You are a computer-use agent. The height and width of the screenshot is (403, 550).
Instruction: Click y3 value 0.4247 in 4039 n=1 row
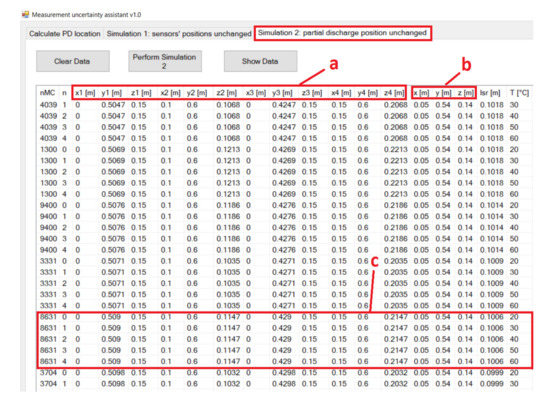point(284,105)
